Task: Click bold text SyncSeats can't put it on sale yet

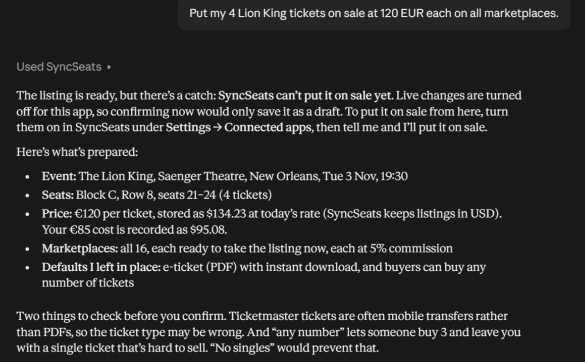Action: (305, 96)
